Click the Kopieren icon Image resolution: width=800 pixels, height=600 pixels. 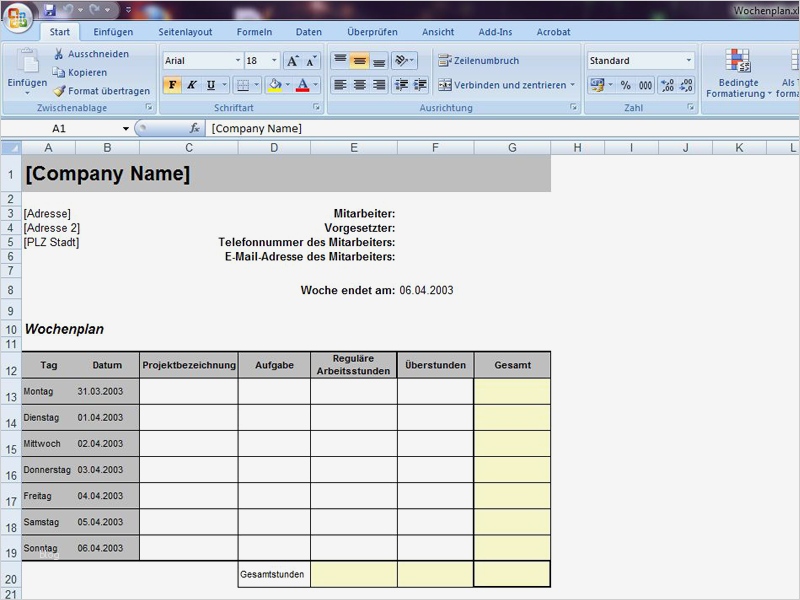[58, 70]
